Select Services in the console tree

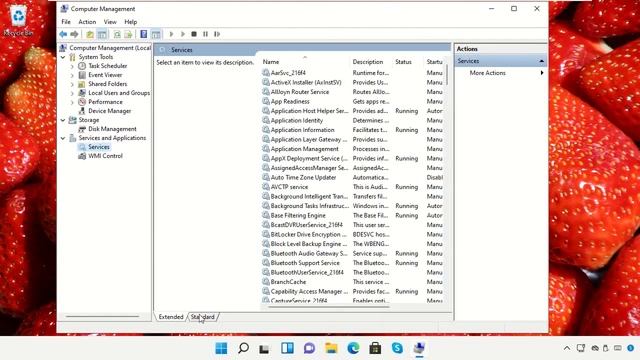[99, 147]
